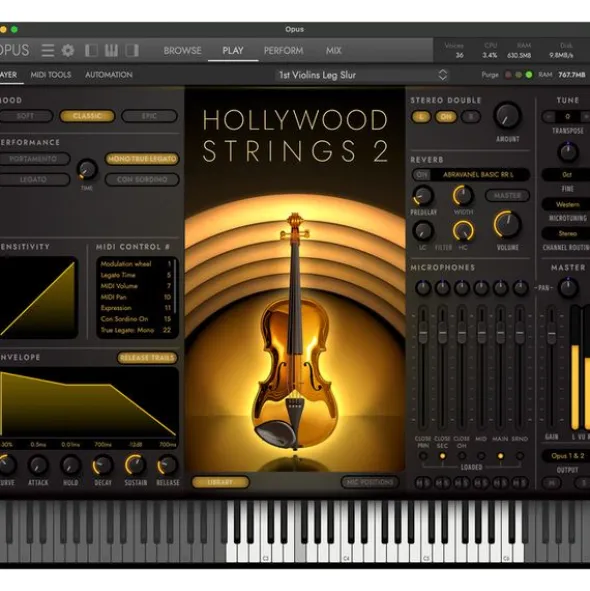Open the Automation tab
This screenshot has width=590, height=591.
109,75
